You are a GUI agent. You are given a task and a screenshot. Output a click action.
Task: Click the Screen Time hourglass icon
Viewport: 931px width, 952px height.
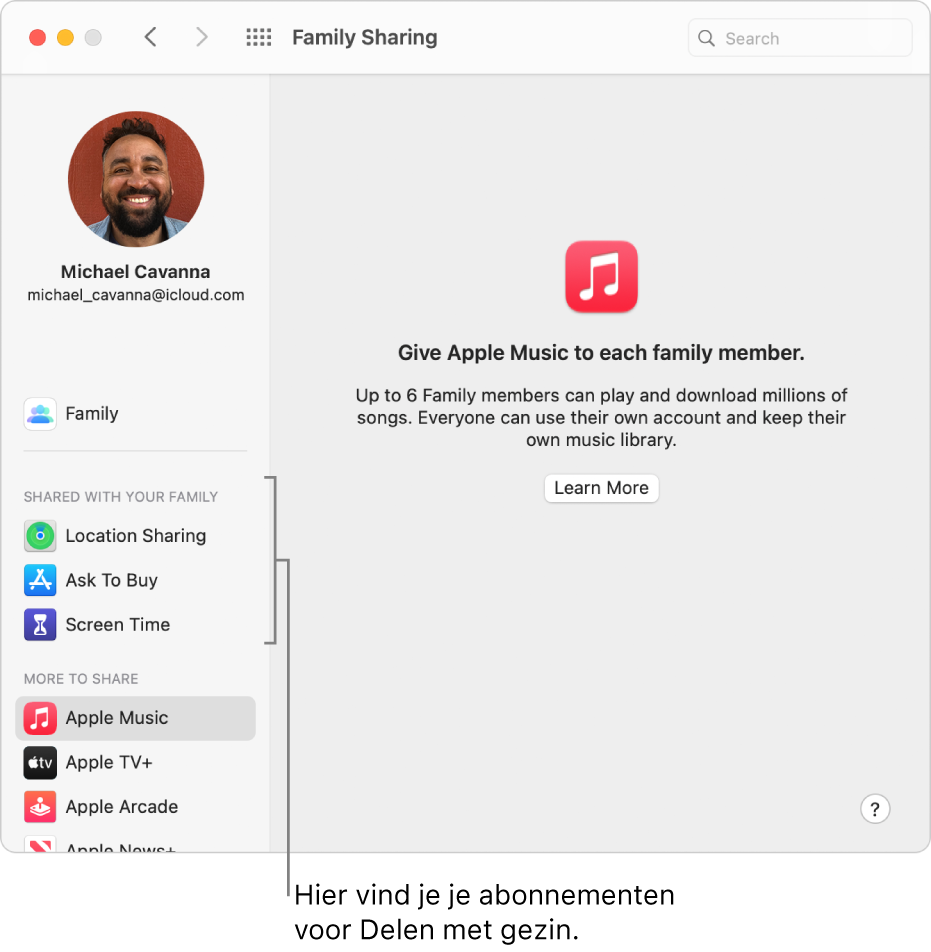point(40,625)
